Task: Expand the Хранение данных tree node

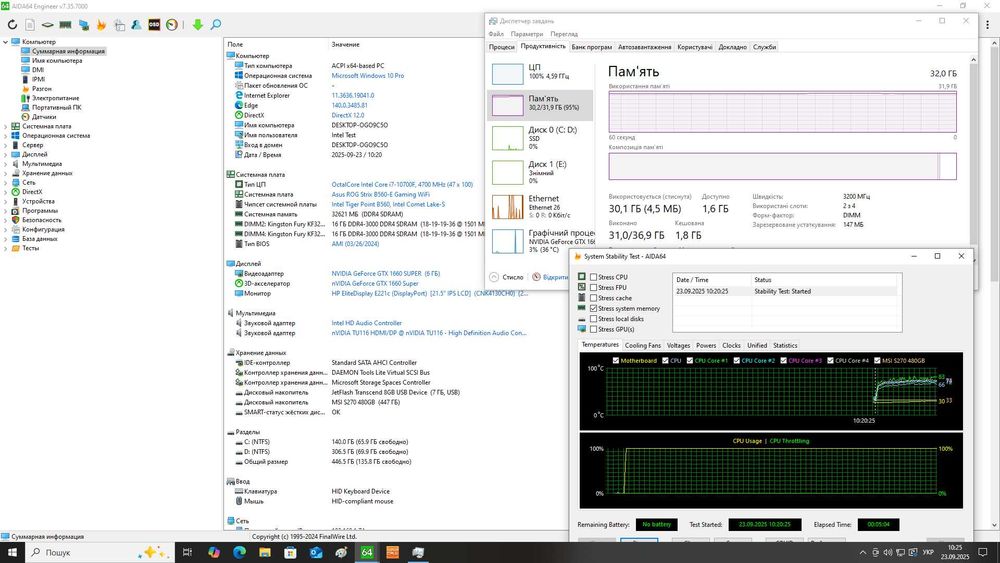Action: point(6,173)
